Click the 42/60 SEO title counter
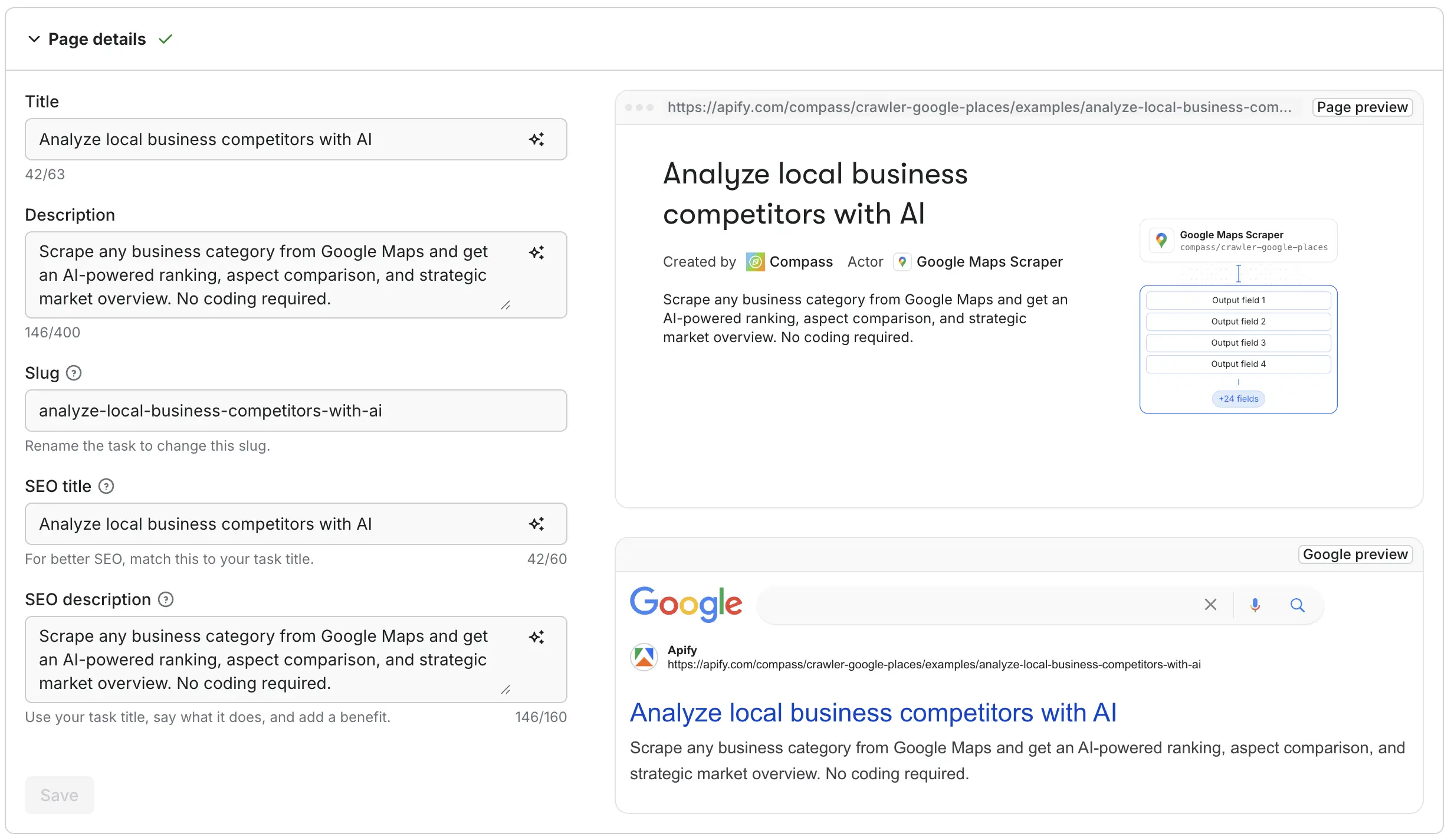 click(547, 559)
